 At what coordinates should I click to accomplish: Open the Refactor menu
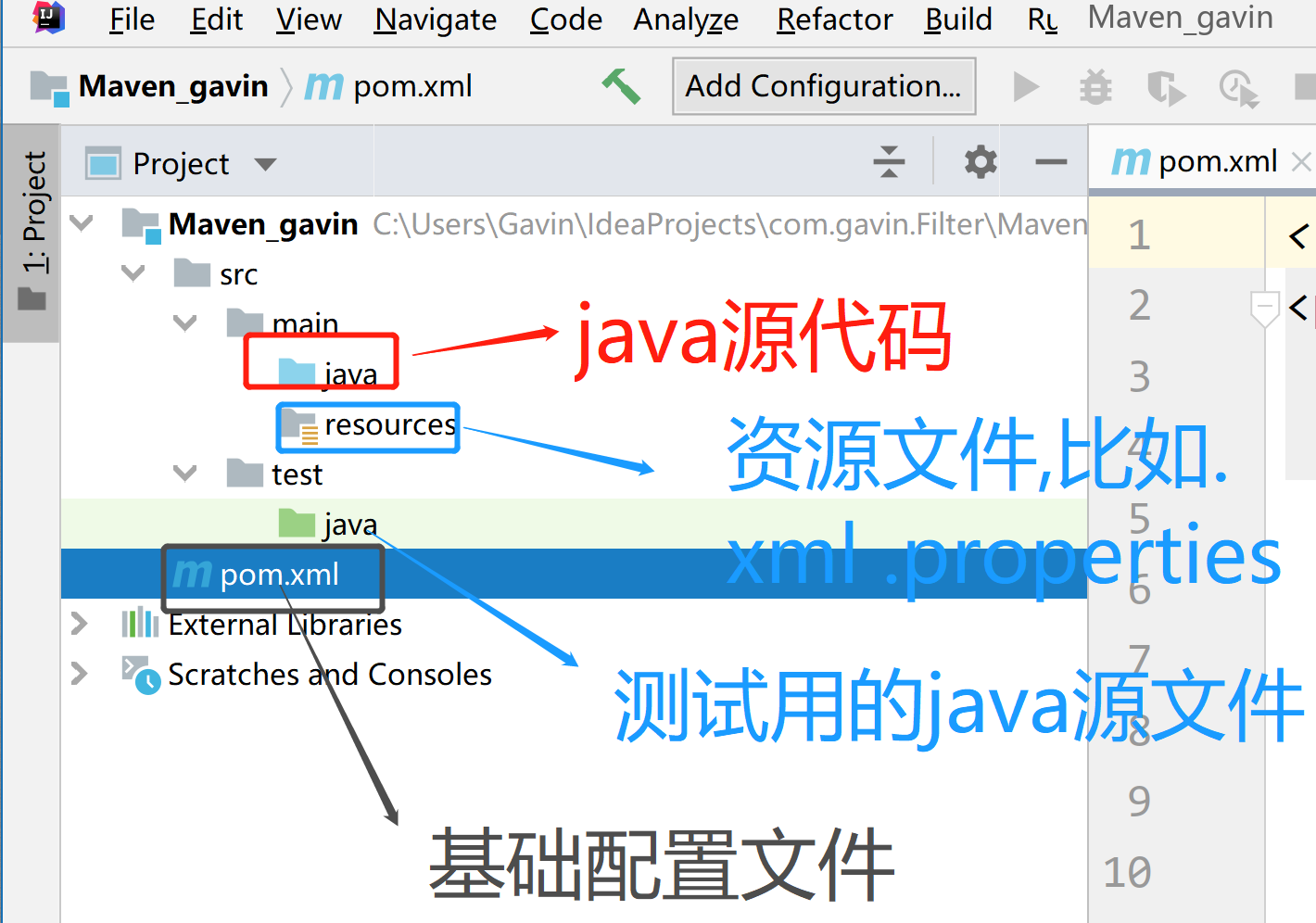(x=835, y=19)
